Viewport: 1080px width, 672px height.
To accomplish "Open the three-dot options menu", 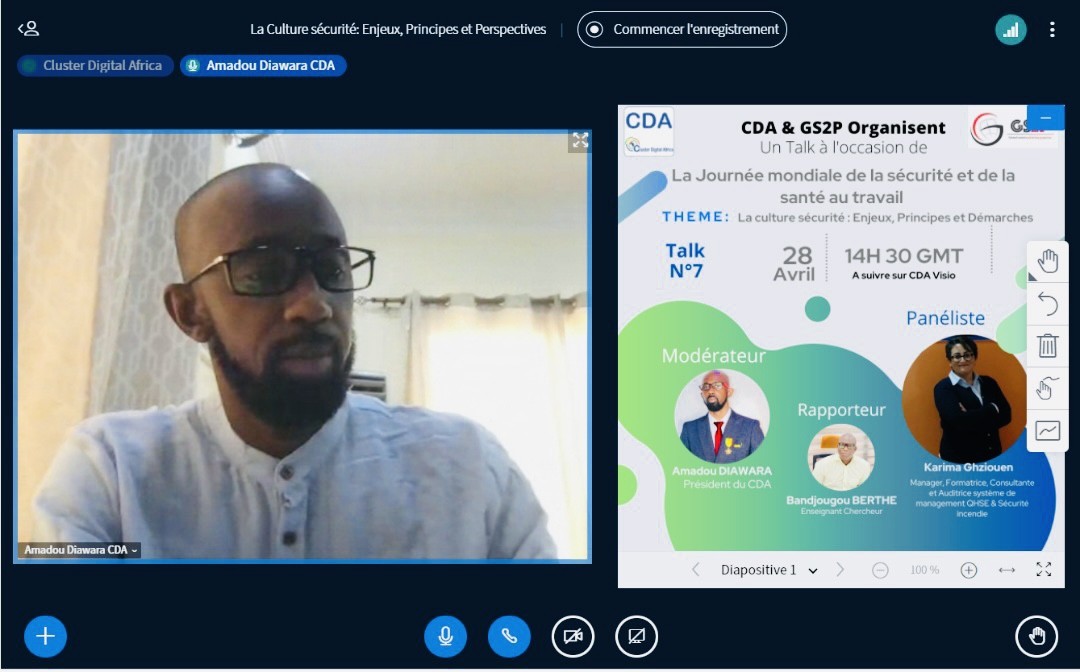I will [1052, 30].
